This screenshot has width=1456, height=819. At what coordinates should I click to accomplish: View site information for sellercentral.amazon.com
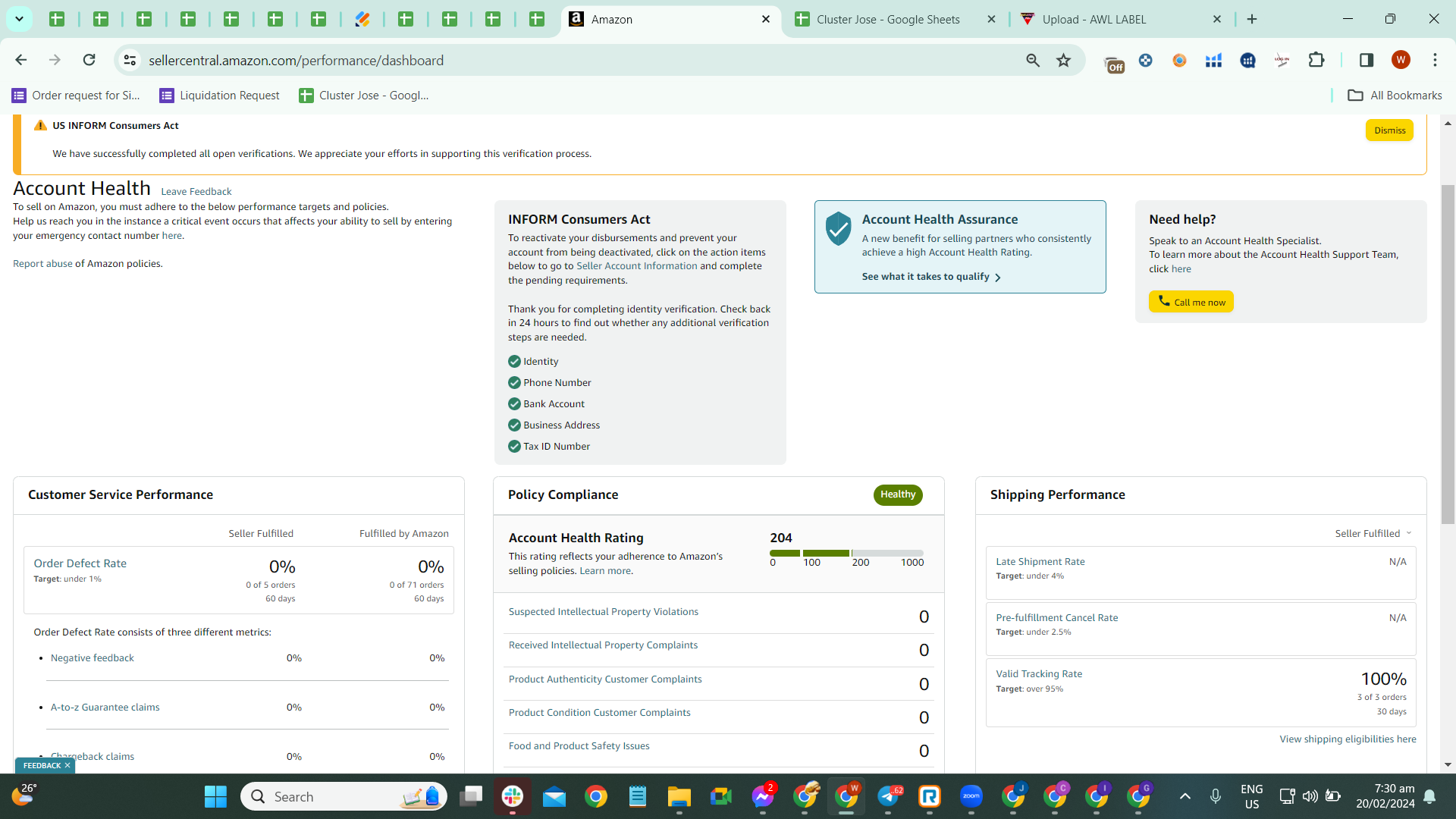pyautogui.click(x=130, y=60)
